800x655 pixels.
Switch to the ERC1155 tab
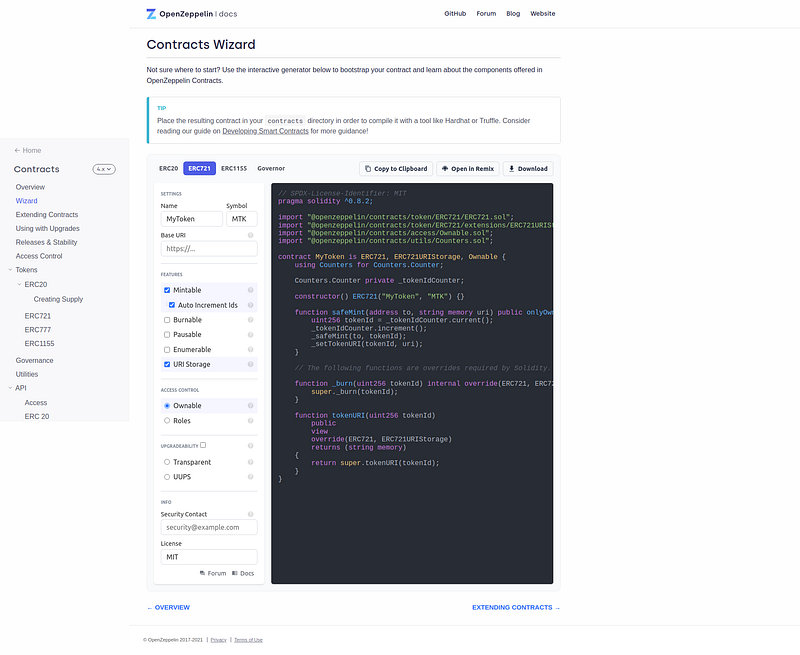click(234, 169)
